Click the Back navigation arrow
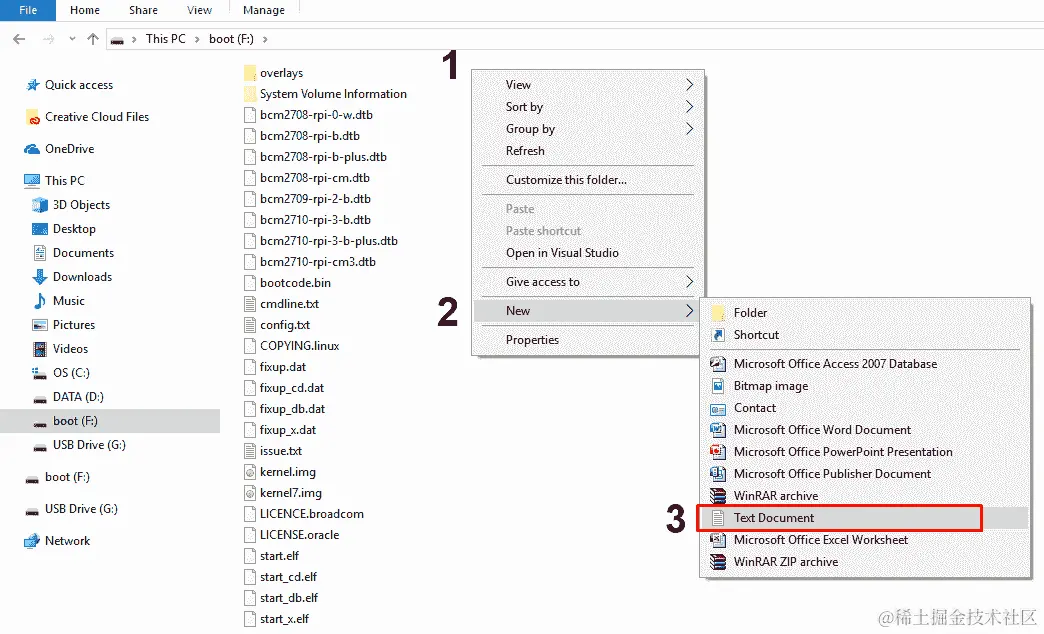The width and height of the screenshot is (1044, 634). click(x=19, y=39)
